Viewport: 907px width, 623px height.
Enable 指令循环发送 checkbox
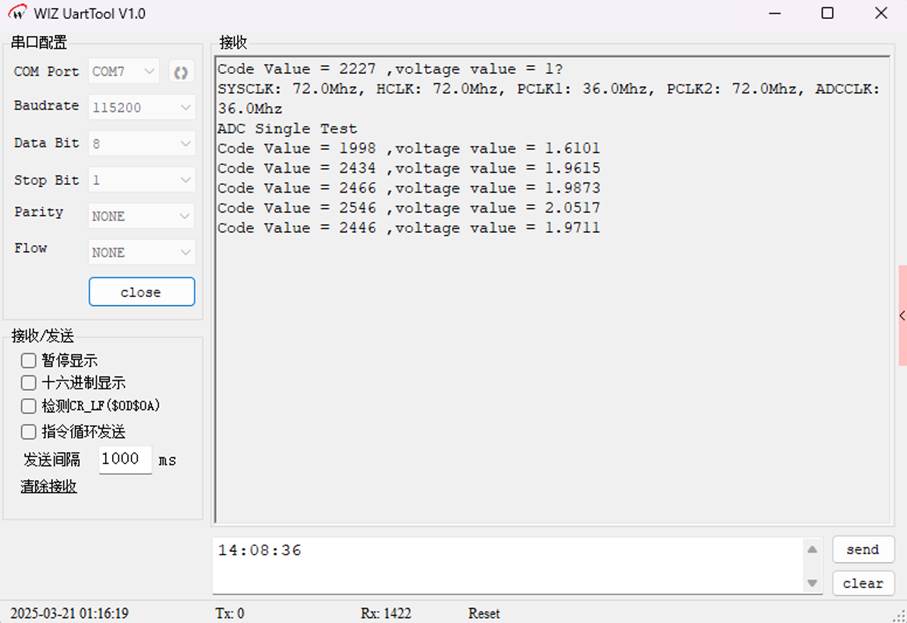(x=28, y=432)
